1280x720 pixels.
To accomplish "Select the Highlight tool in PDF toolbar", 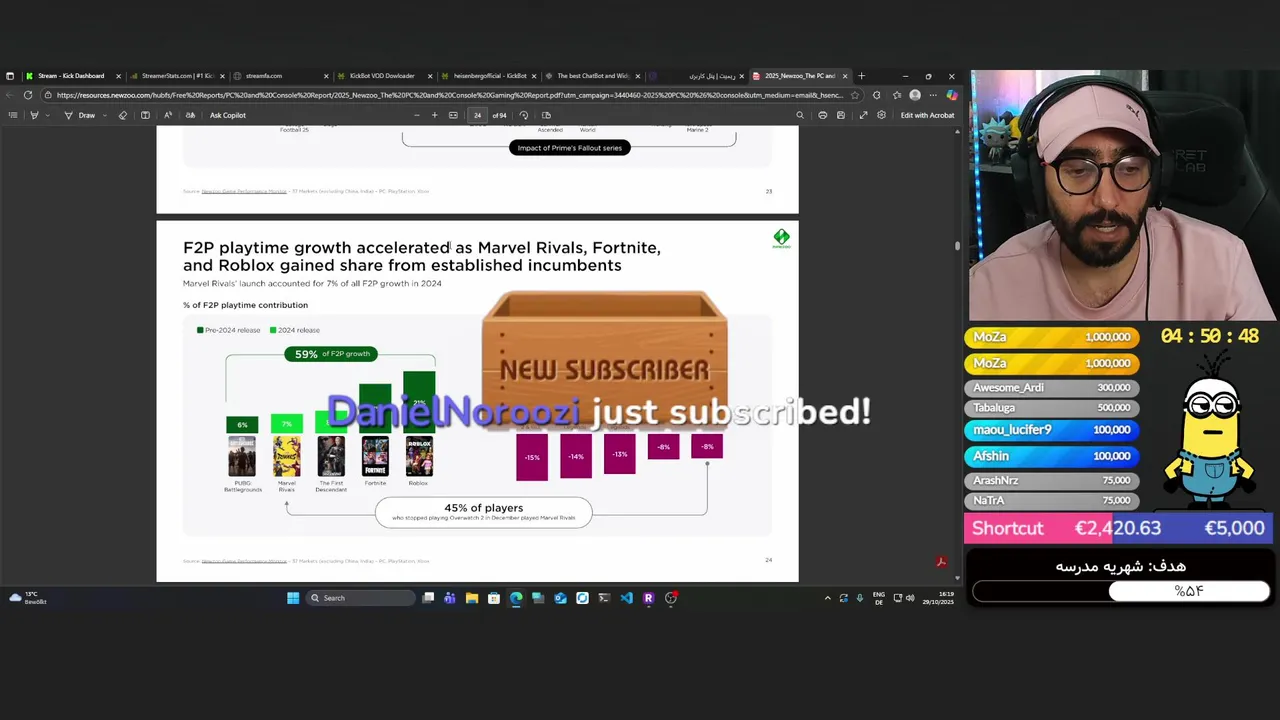I will 34,115.
